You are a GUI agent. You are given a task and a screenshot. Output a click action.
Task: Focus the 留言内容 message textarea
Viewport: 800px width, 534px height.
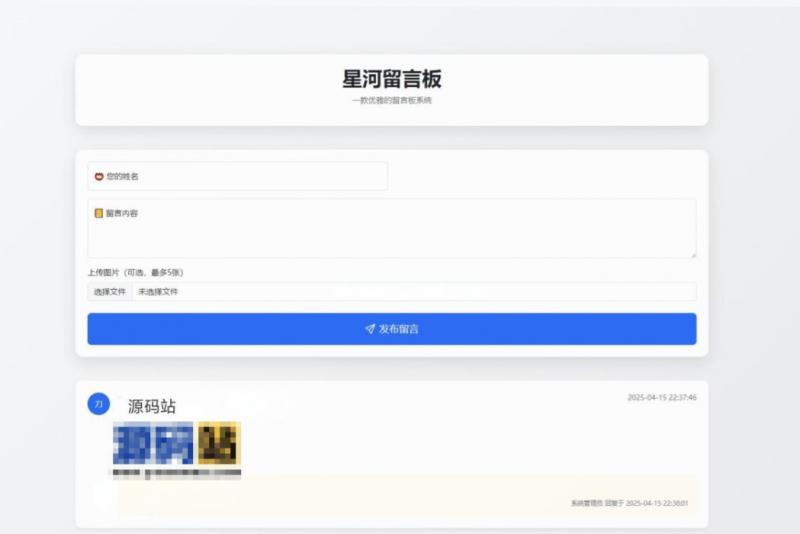pos(392,230)
